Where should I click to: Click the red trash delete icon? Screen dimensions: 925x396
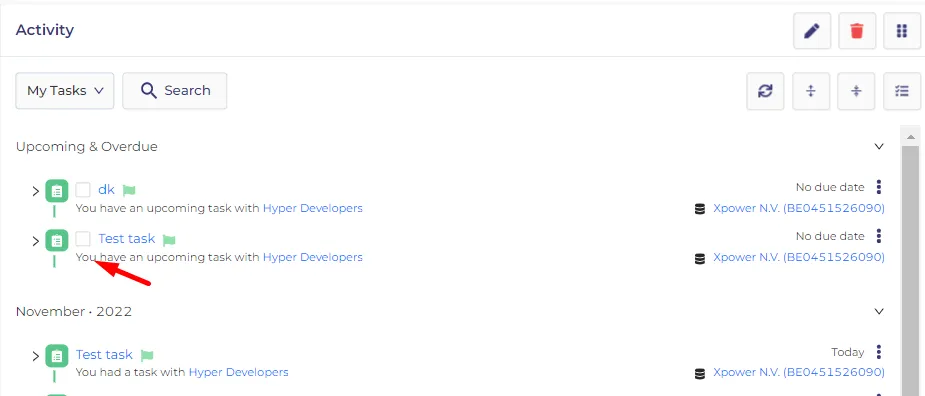point(857,31)
